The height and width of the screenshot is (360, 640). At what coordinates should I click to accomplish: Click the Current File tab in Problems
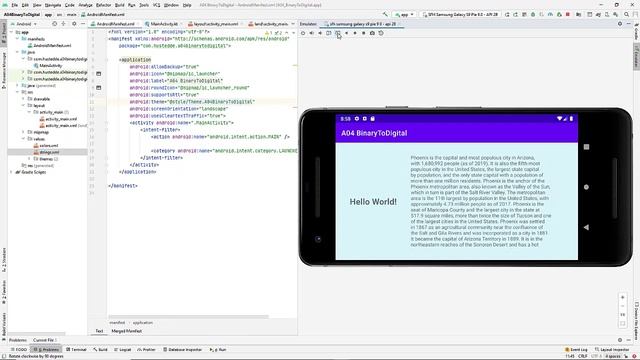tap(44, 340)
